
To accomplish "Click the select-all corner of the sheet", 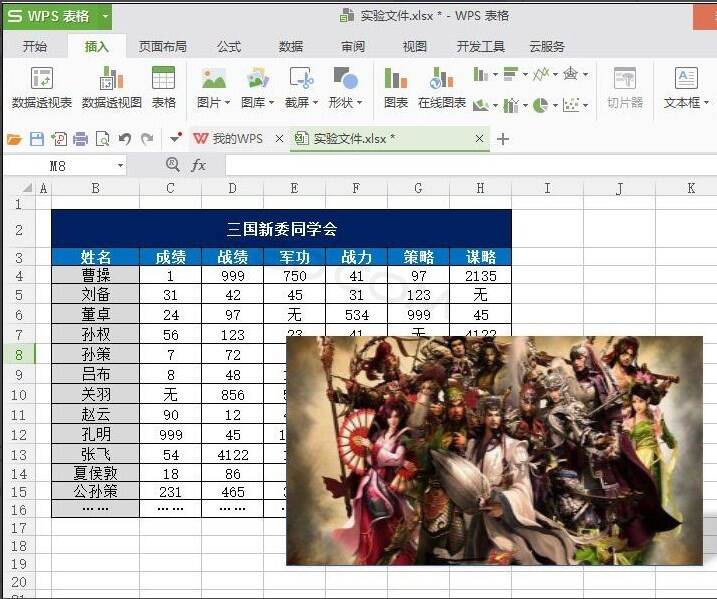I will [x=27, y=188].
